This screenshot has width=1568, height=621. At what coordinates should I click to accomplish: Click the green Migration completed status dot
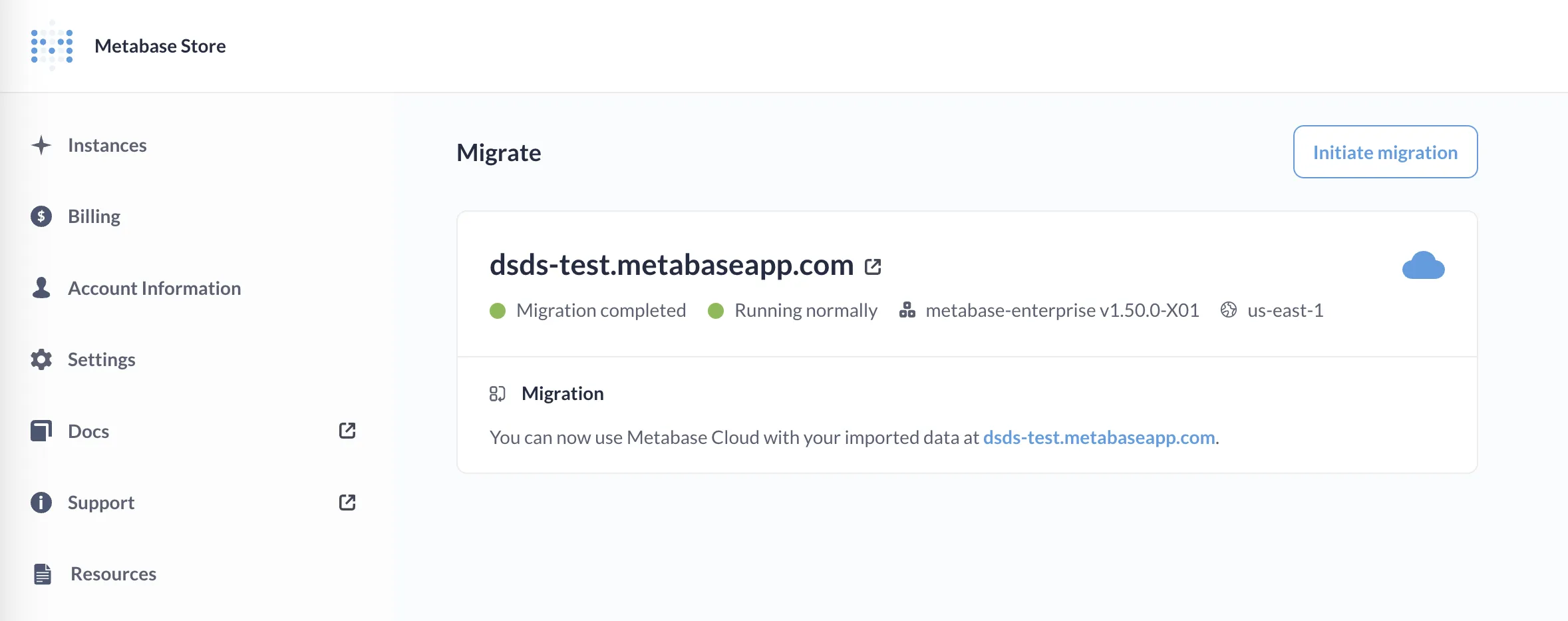pos(498,310)
